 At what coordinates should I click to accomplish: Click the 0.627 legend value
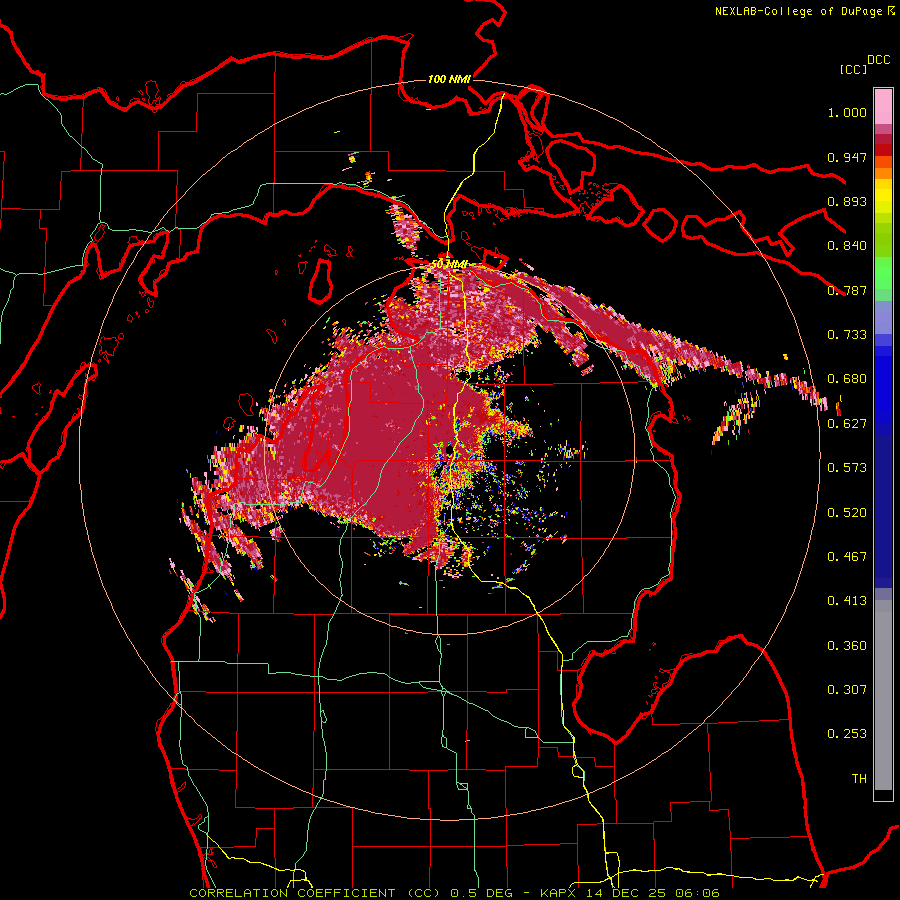click(x=847, y=424)
